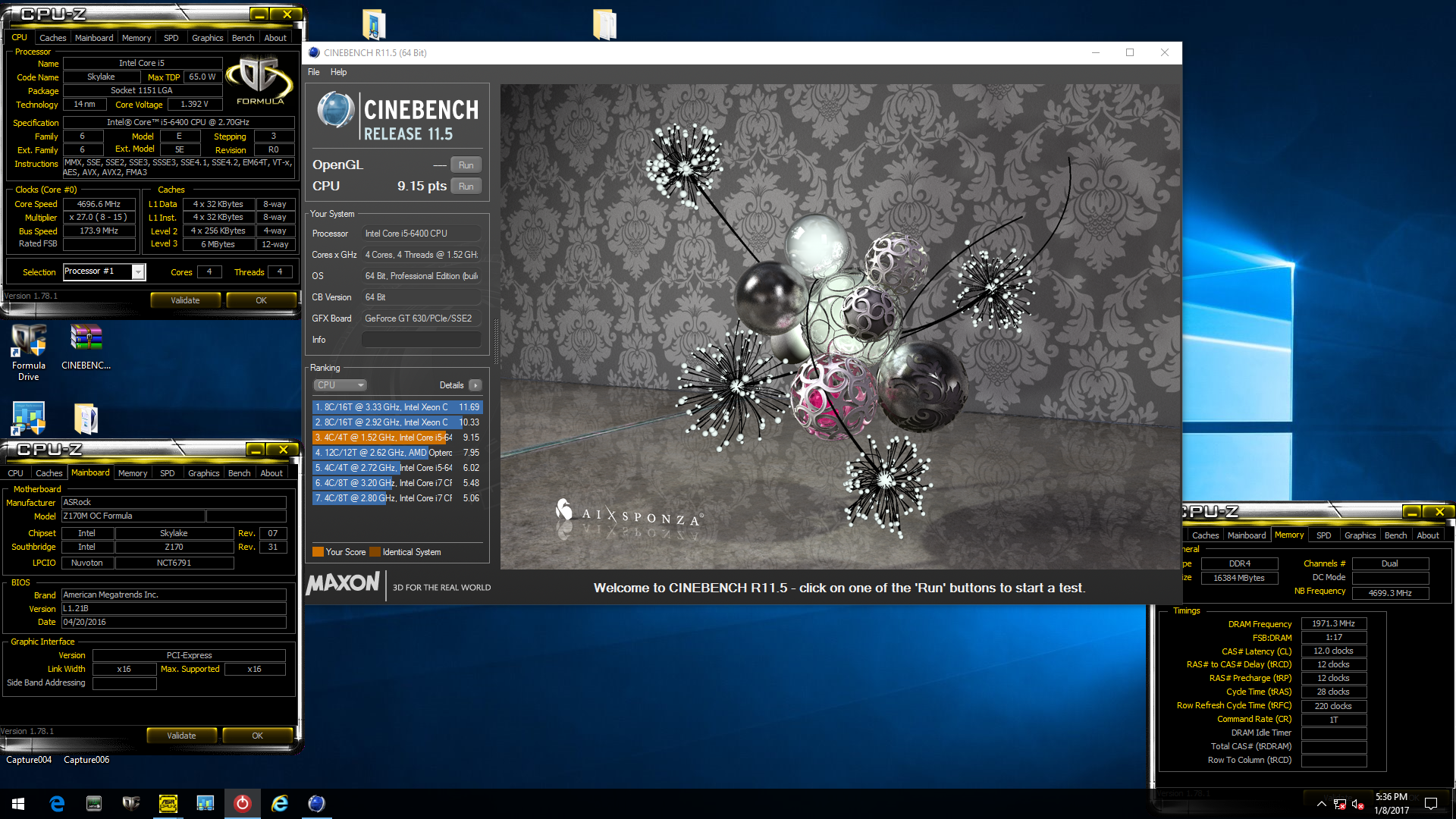Open the OC Formula app in the taskbar
The image size is (1456, 819).
(x=131, y=804)
